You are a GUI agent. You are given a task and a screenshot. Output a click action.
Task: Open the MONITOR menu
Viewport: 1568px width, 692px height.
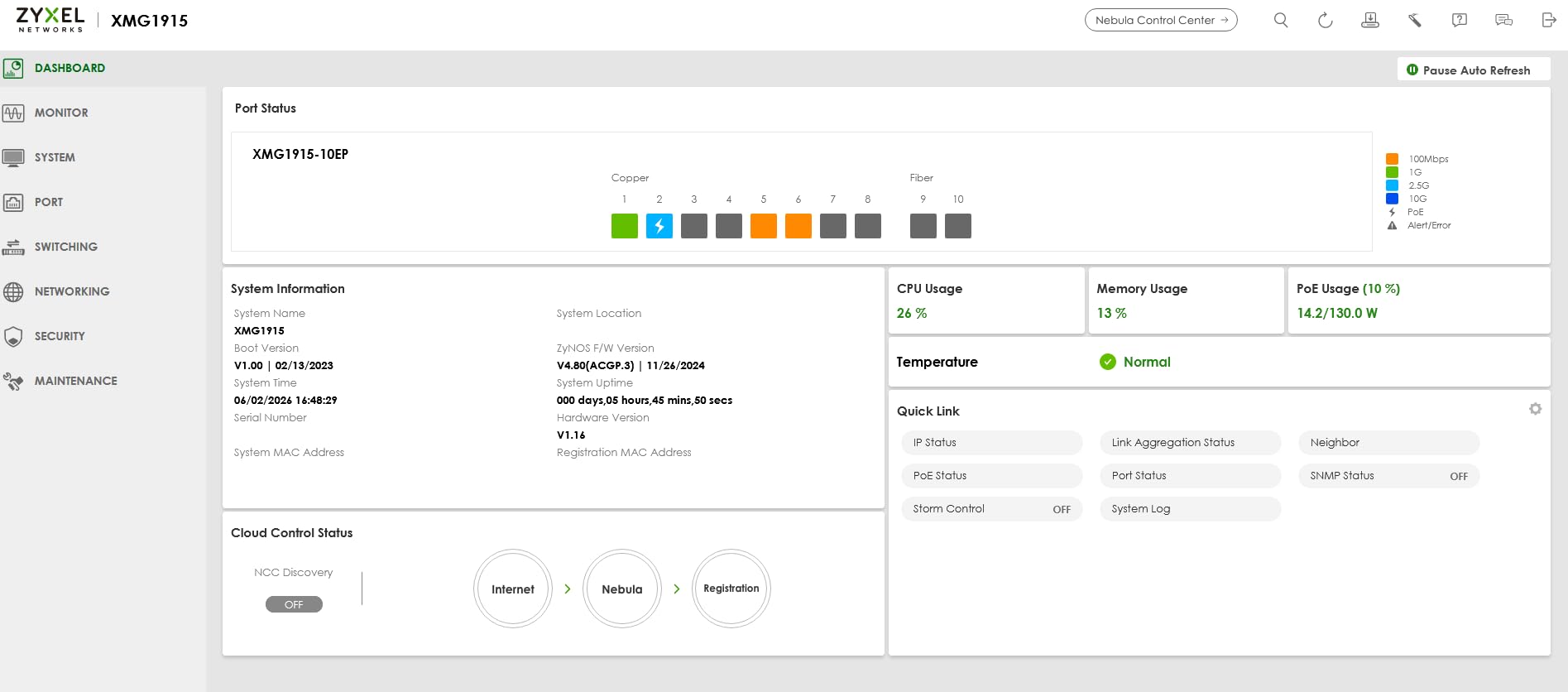click(61, 113)
